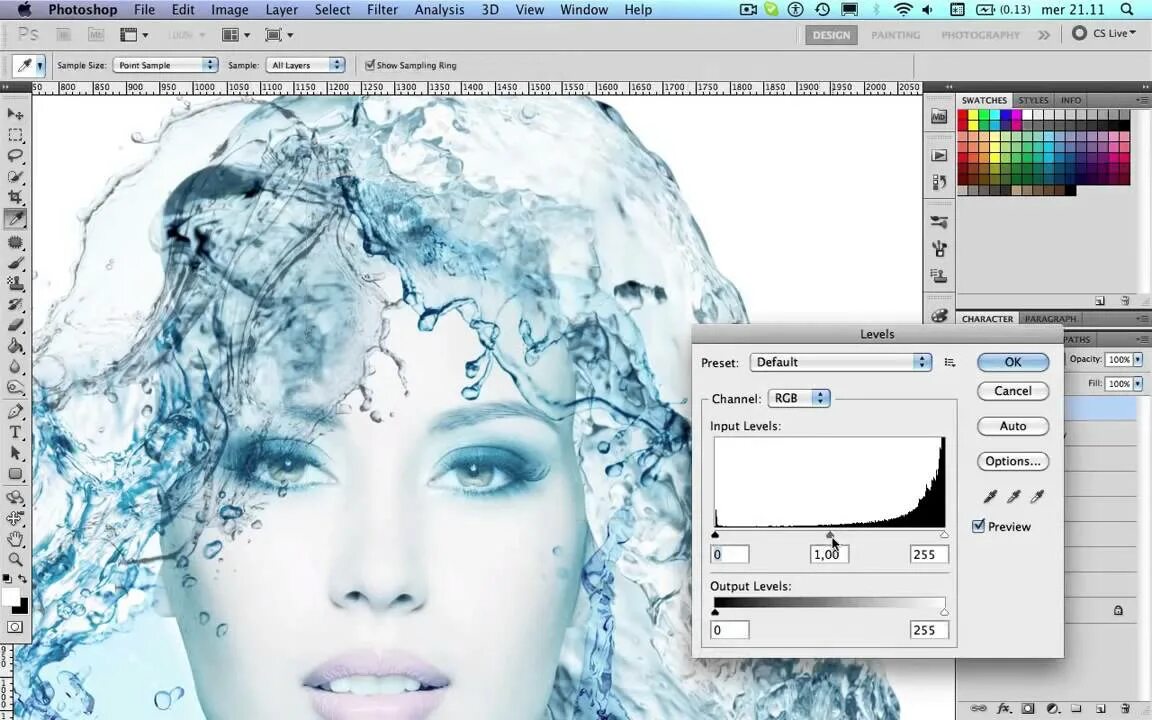The height and width of the screenshot is (720, 1152).
Task: Select the Clone Stamp tool
Action: (x=15, y=283)
